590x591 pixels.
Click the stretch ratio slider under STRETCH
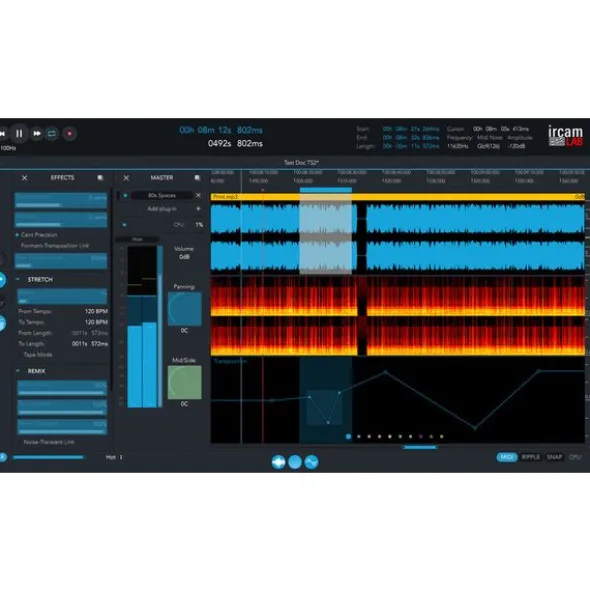(62, 296)
